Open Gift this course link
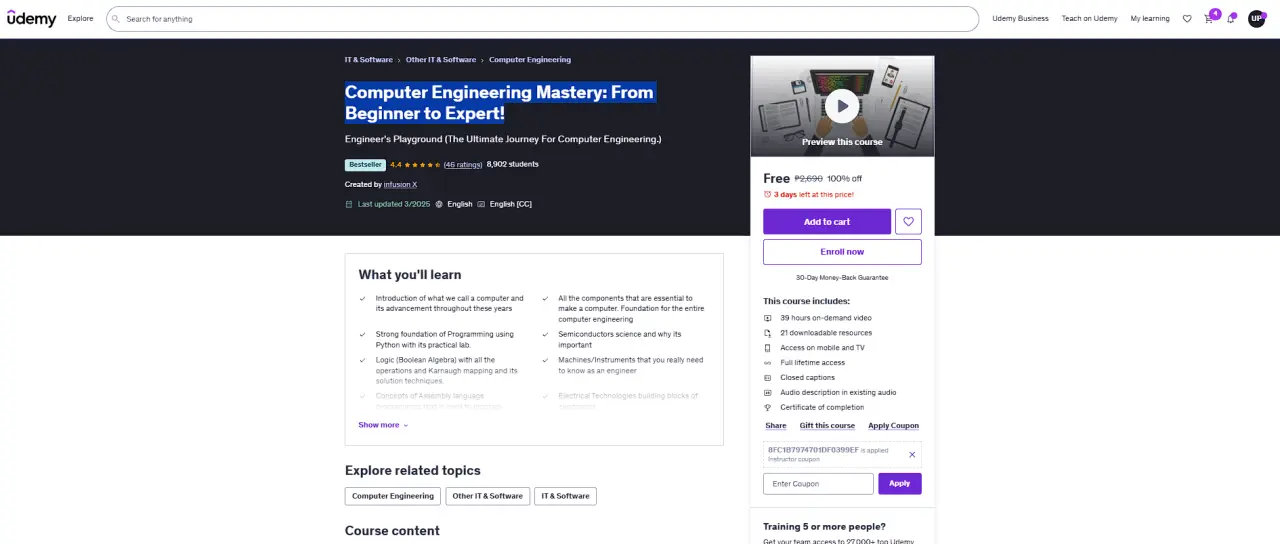 pos(827,426)
